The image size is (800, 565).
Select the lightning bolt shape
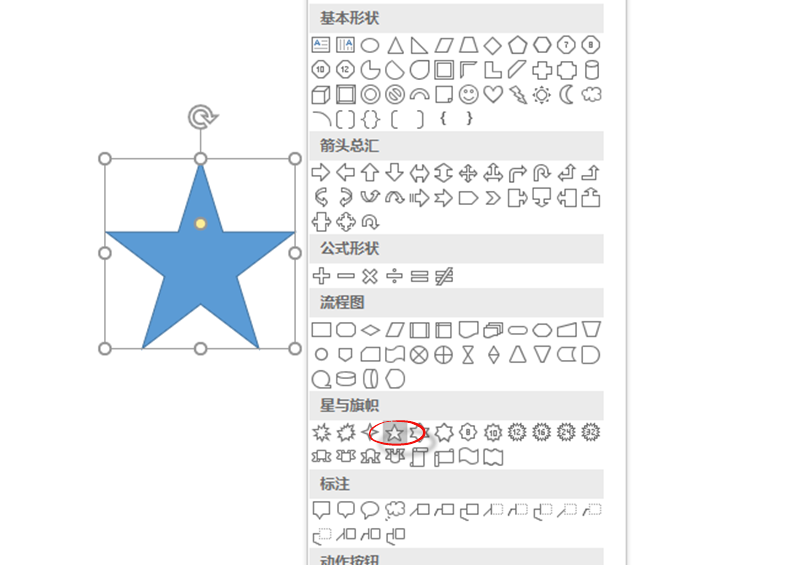pyautogui.click(x=517, y=95)
